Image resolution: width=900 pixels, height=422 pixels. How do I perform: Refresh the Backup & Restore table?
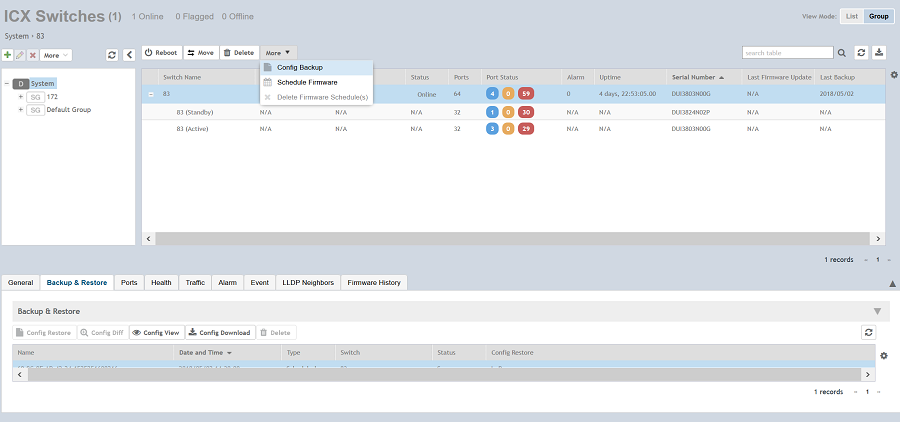pos(868,332)
